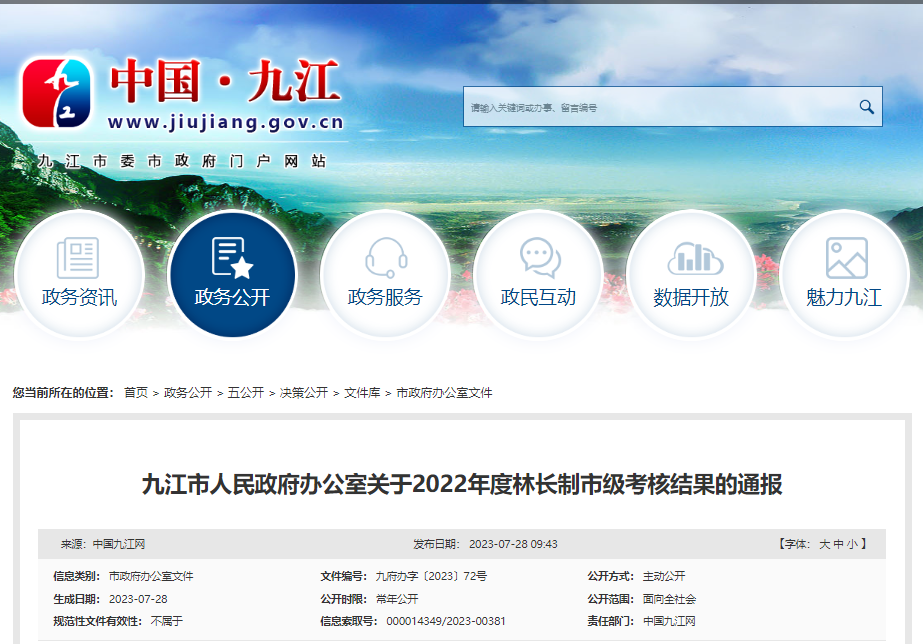Set font size to 小
923x644 pixels.
click(x=852, y=545)
